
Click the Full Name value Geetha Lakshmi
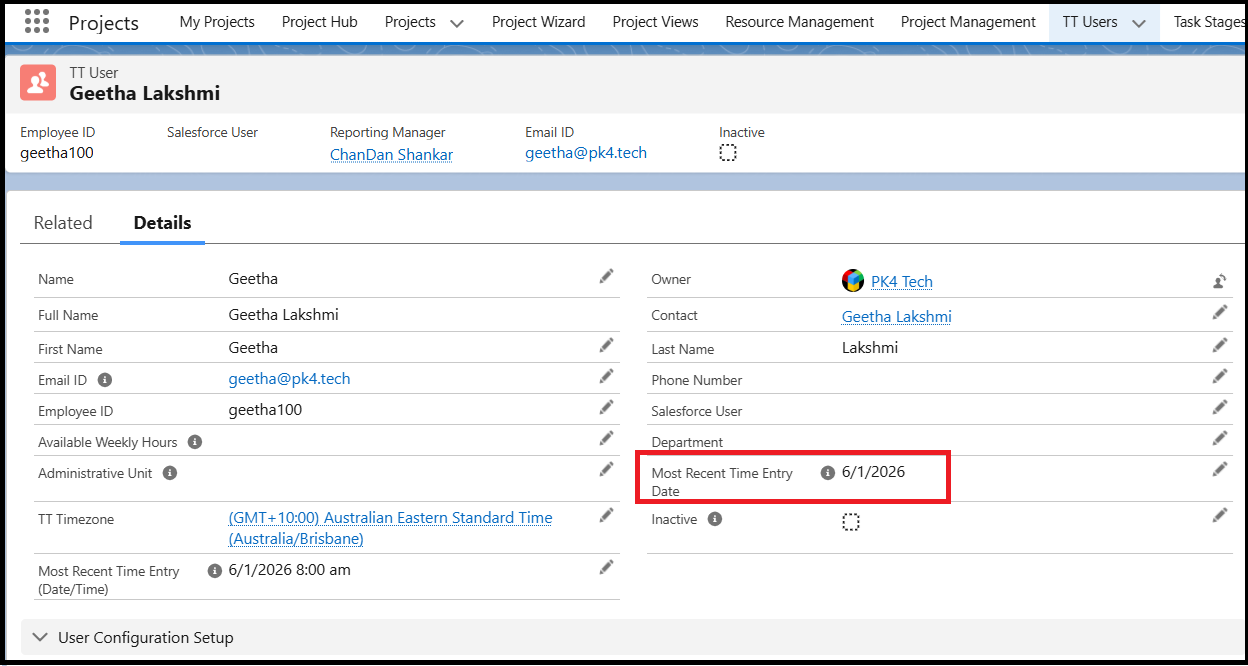[x=284, y=314]
